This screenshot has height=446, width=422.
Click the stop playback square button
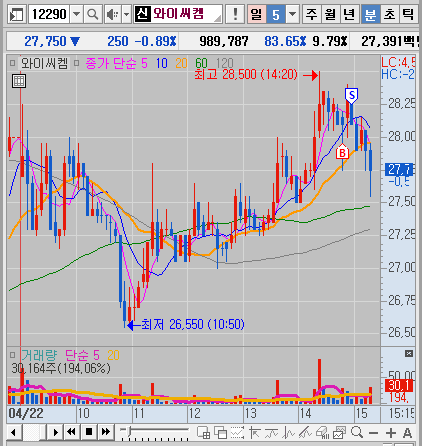pos(89,432)
